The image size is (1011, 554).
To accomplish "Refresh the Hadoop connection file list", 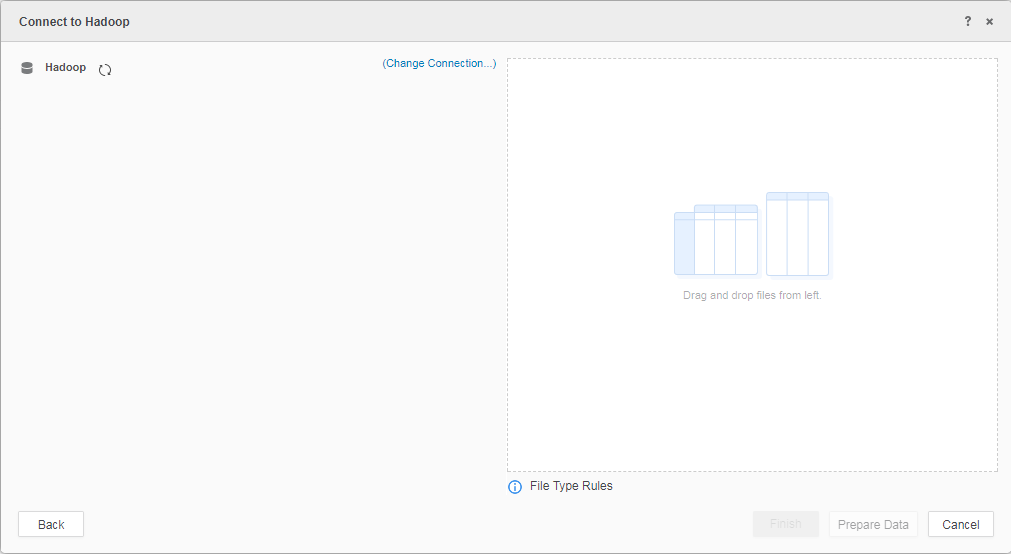I will pyautogui.click(x=105, y=69).
